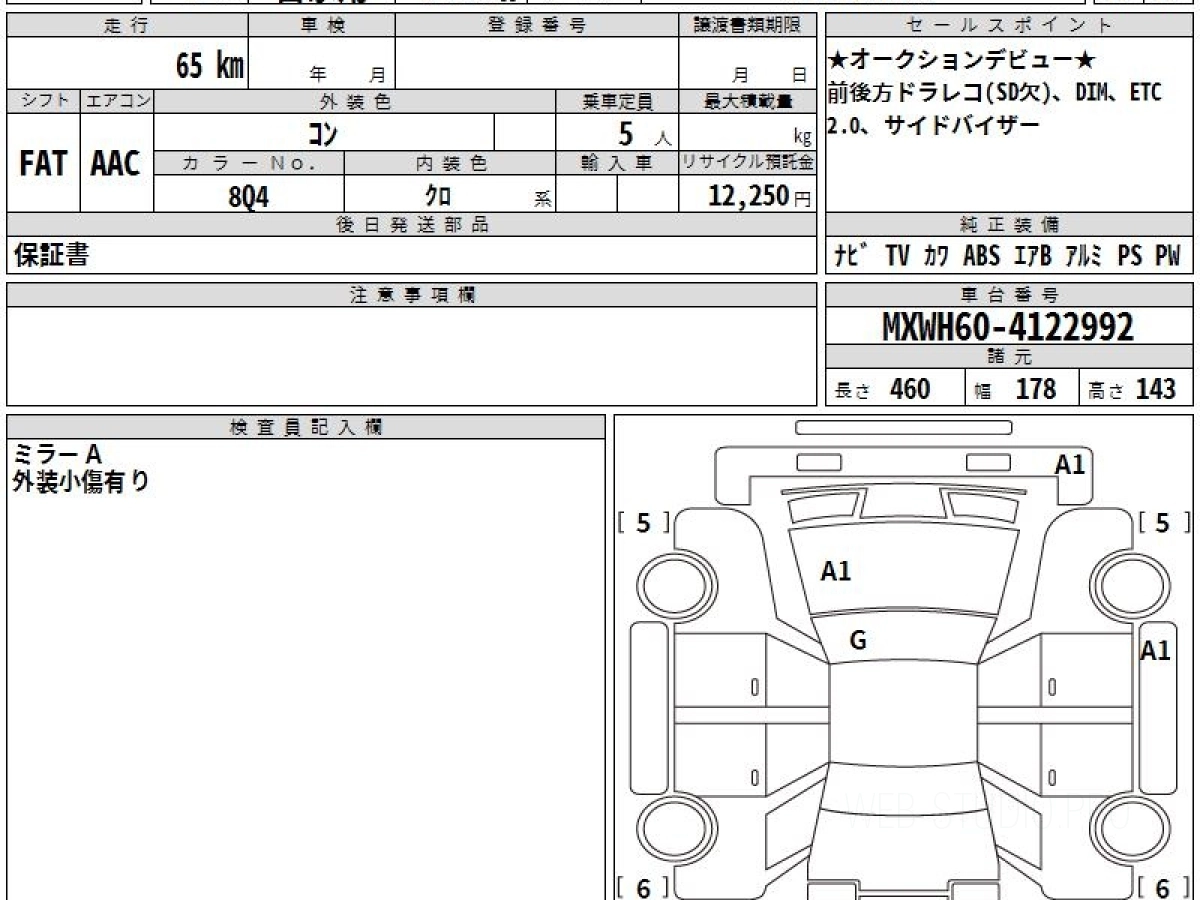1200x900 pixels.
Task: Select the "セールスポイント" section header
Action: pyautogui.click(x=1010, y=27)
